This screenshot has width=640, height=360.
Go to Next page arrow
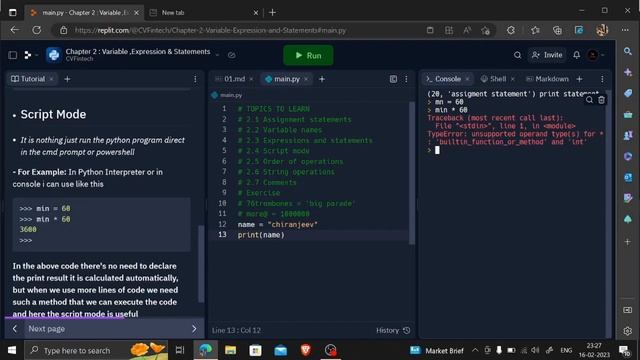pyautogui.click(x=194, y=329)
